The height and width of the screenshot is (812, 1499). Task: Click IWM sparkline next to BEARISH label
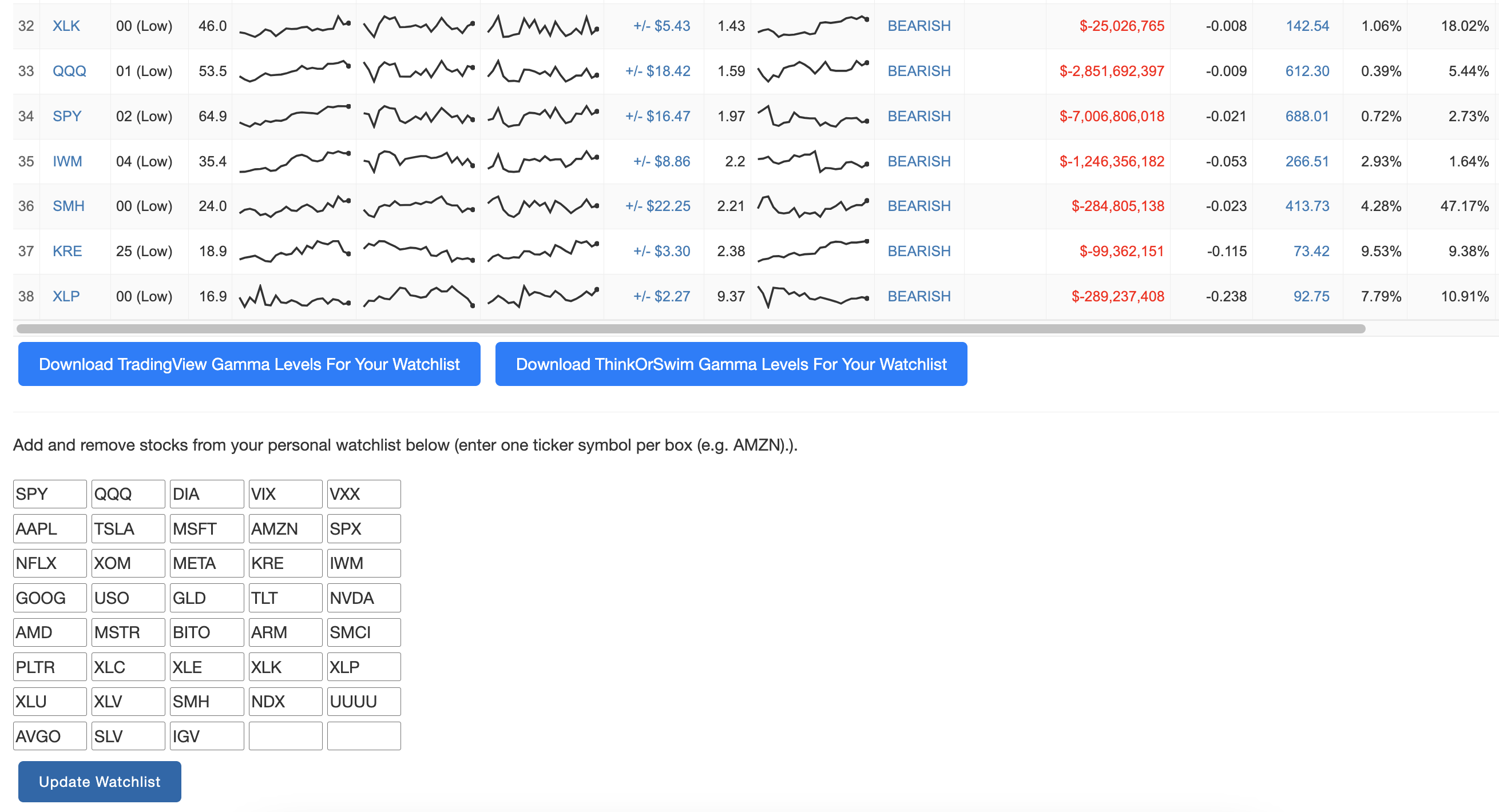(x=812, y=161)
